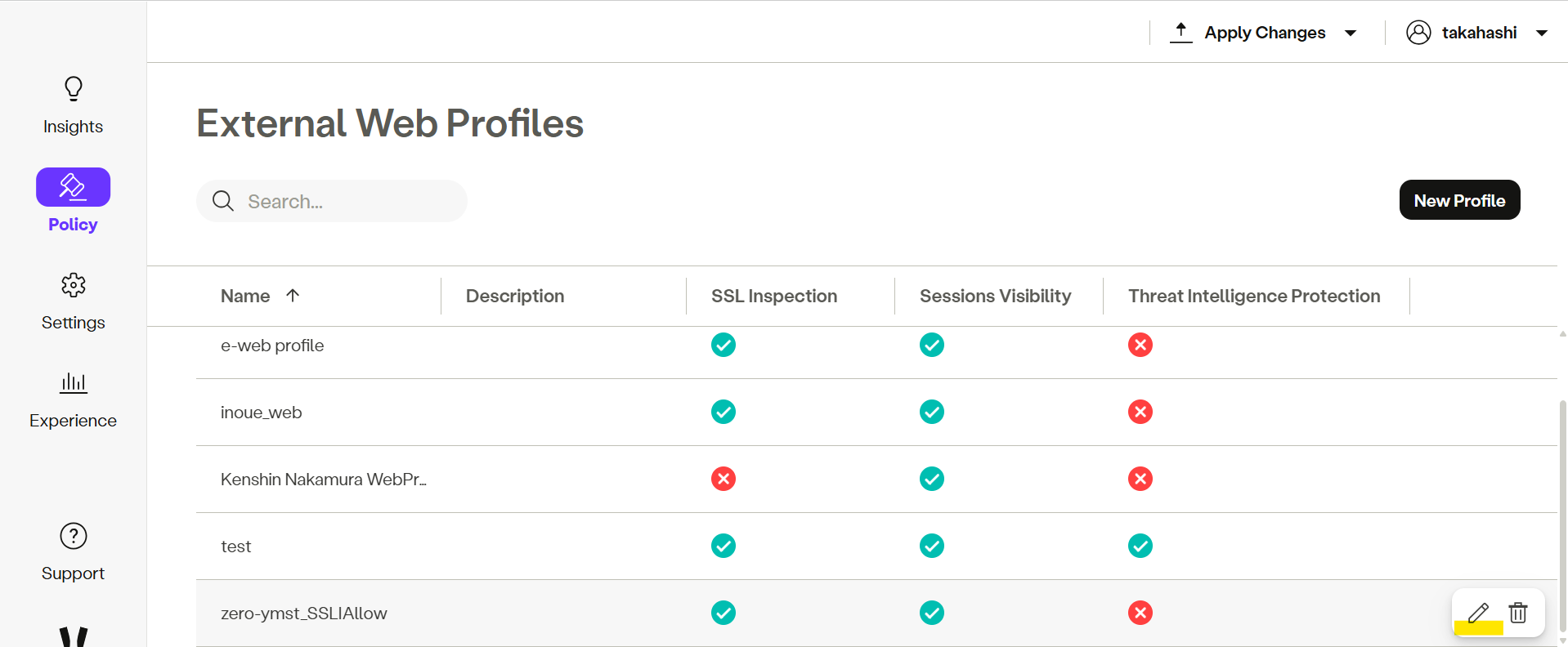Image resolution: width=1568 pixels, height=647 pixels.
Task: Click Sessions Visibility status for inoue_web
Action: [931, 412]
